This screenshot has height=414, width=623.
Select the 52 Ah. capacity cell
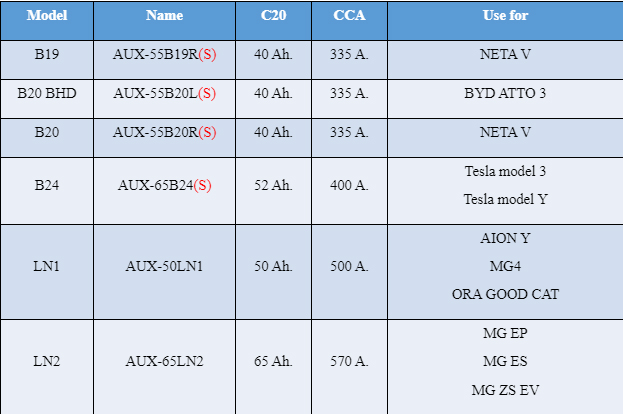[273, 191]
